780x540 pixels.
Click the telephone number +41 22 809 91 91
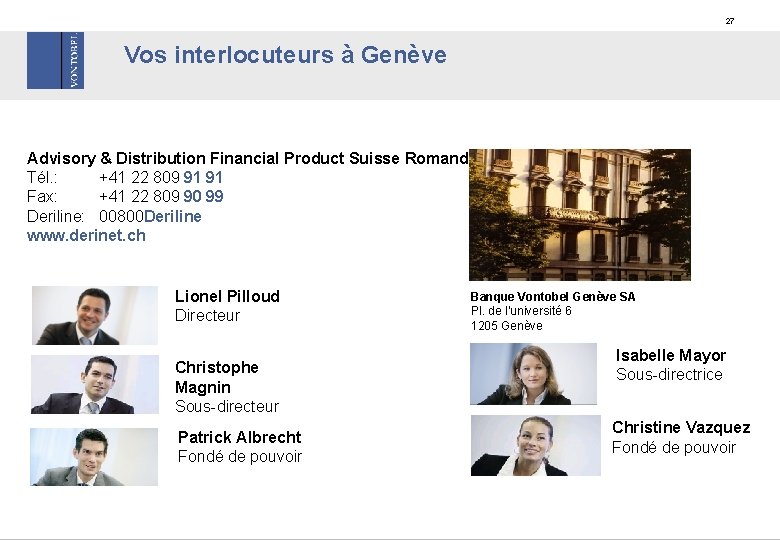pos(161,178)
